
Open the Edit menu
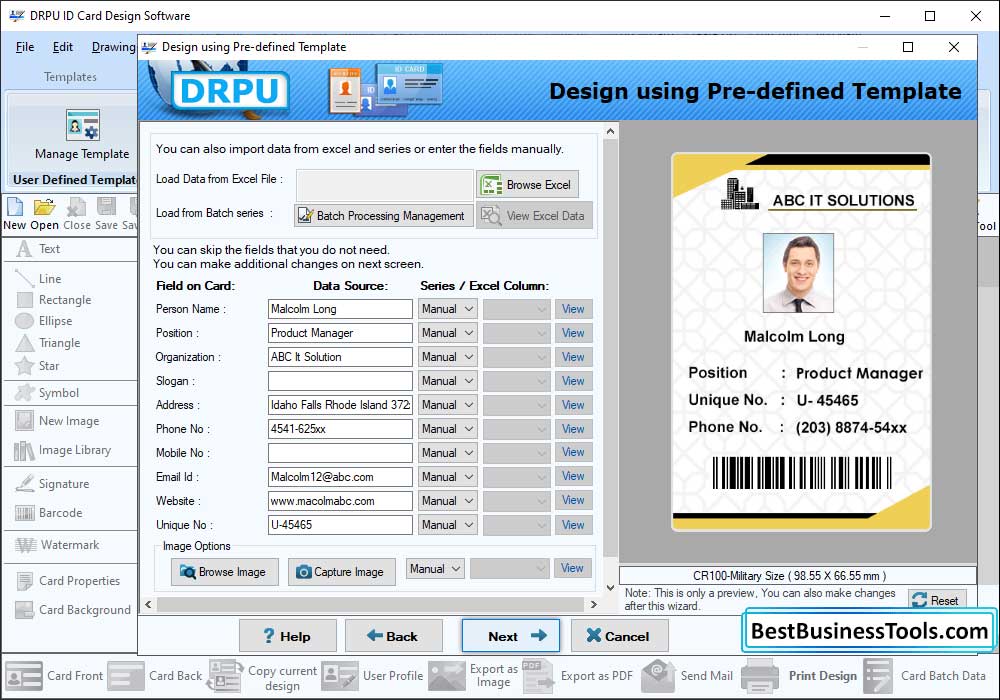coord(62,47)
